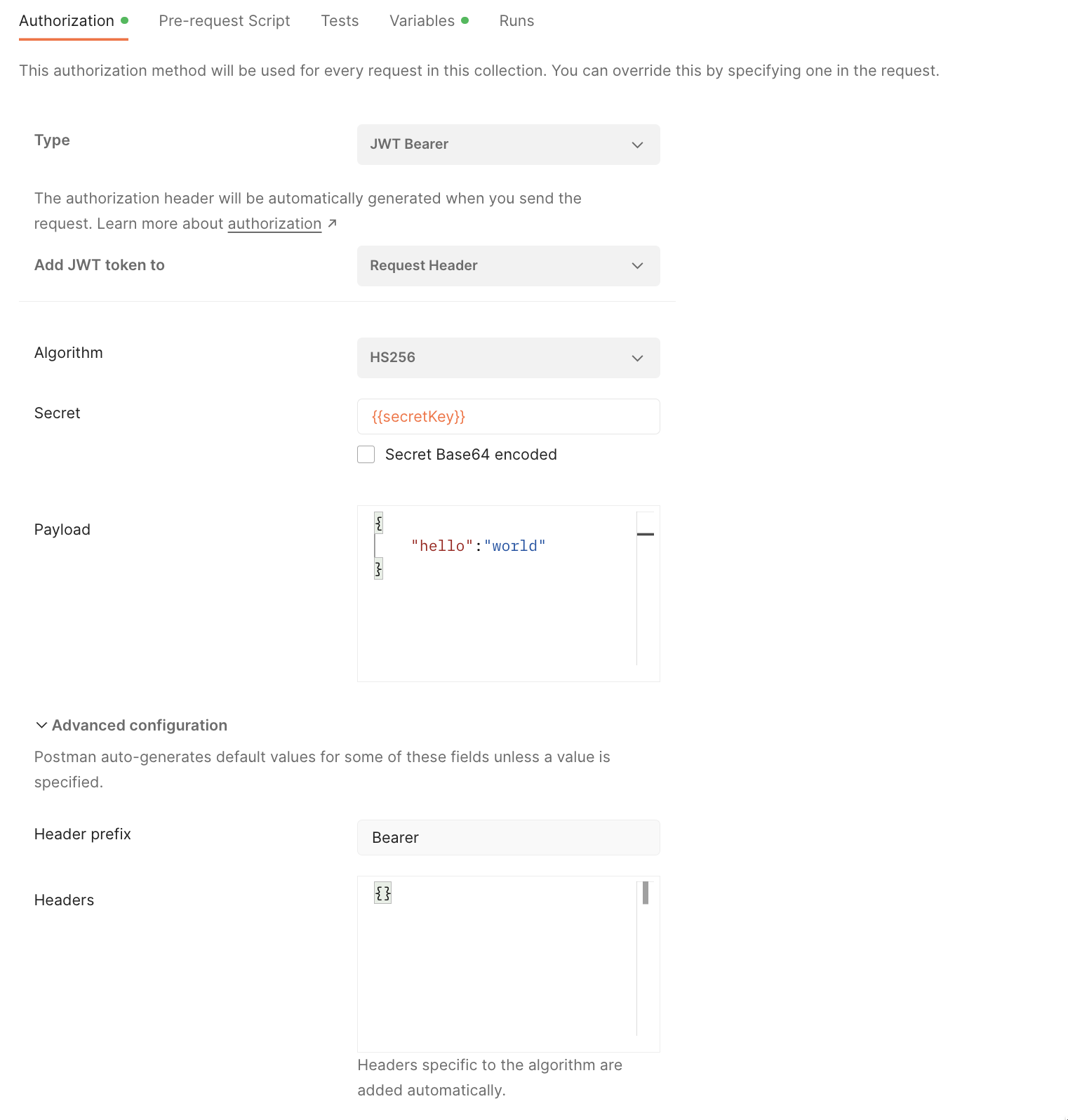Open the authorization documentation link
Screen dimensions: 1068x1120
(x=274, y=223)
